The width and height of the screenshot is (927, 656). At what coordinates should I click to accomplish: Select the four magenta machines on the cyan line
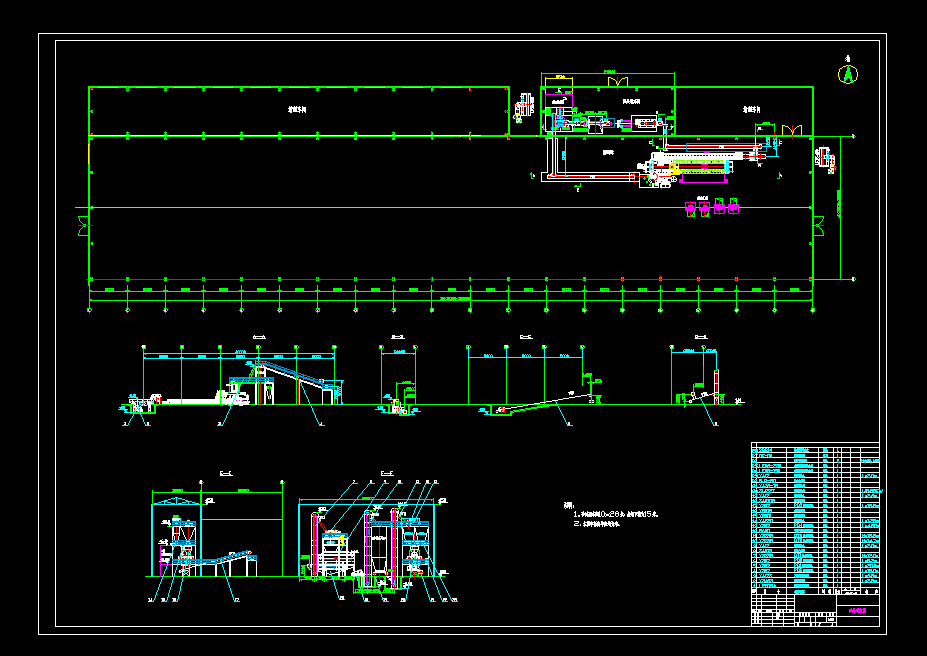[712, 208]
